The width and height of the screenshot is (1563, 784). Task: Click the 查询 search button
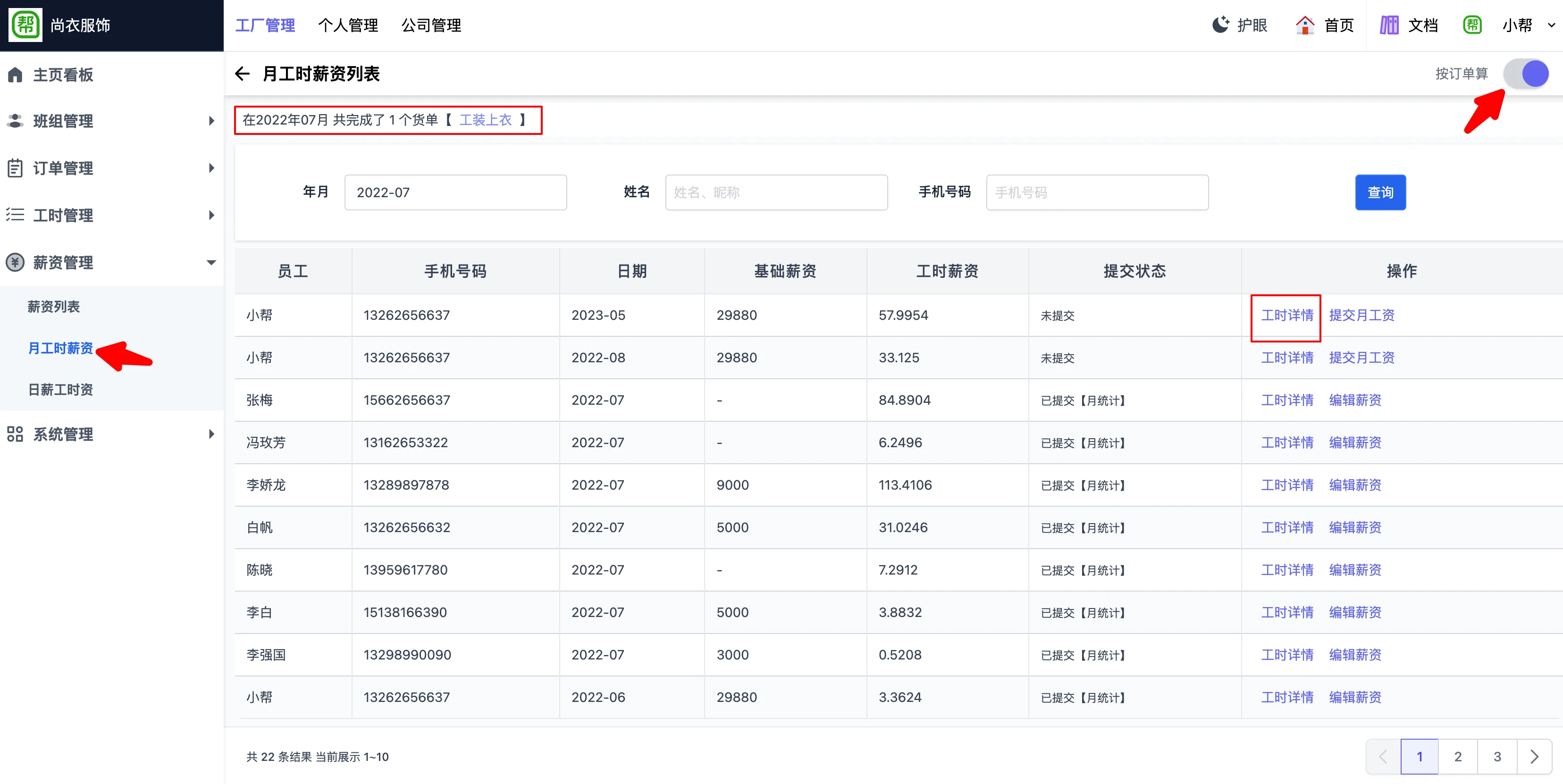click(1380, 192)
